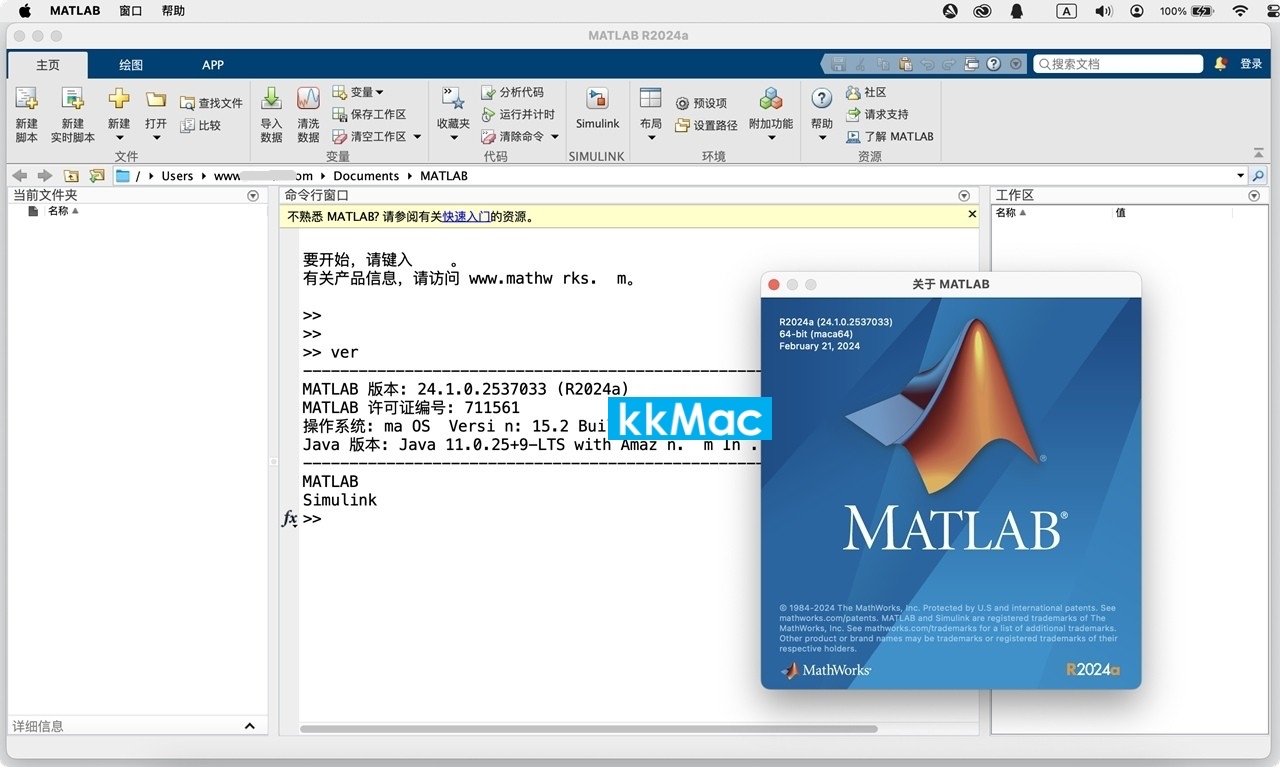Click the browse for folder icon

[x=96, y=176]
